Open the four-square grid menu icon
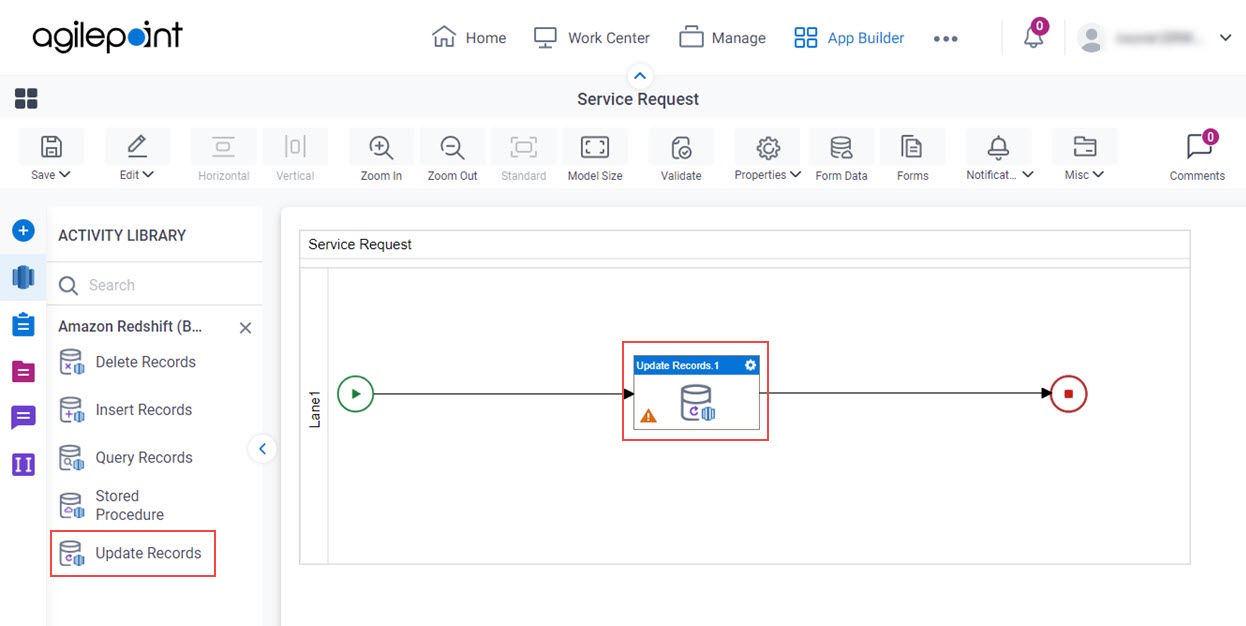The width and height of the screenshot is (1246, 626). 26,98
